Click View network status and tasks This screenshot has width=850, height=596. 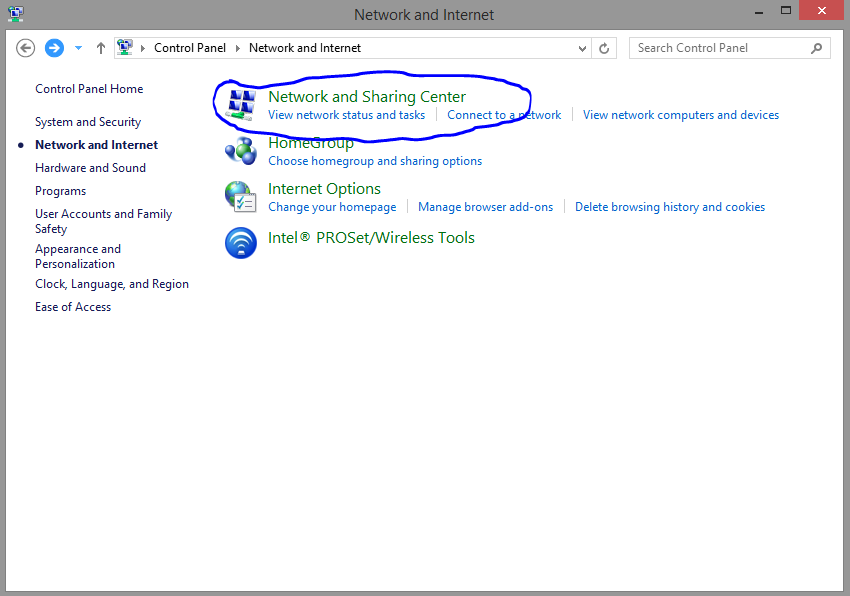pyautogui.click(x=346, y=115)
